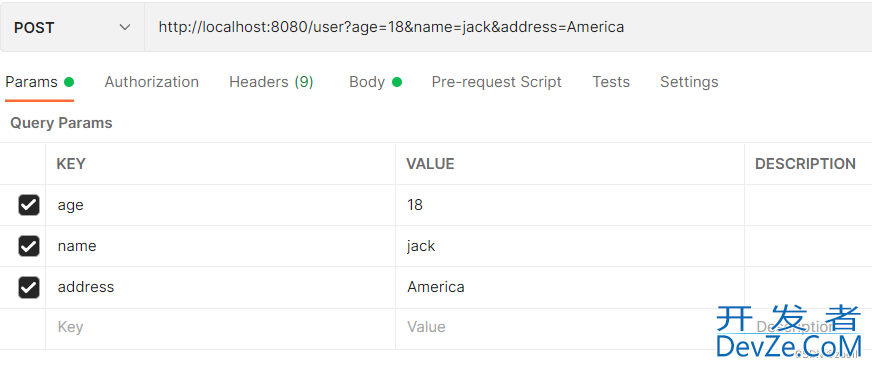
Task: Edit the America value cell
Action: tap(570, 287)
